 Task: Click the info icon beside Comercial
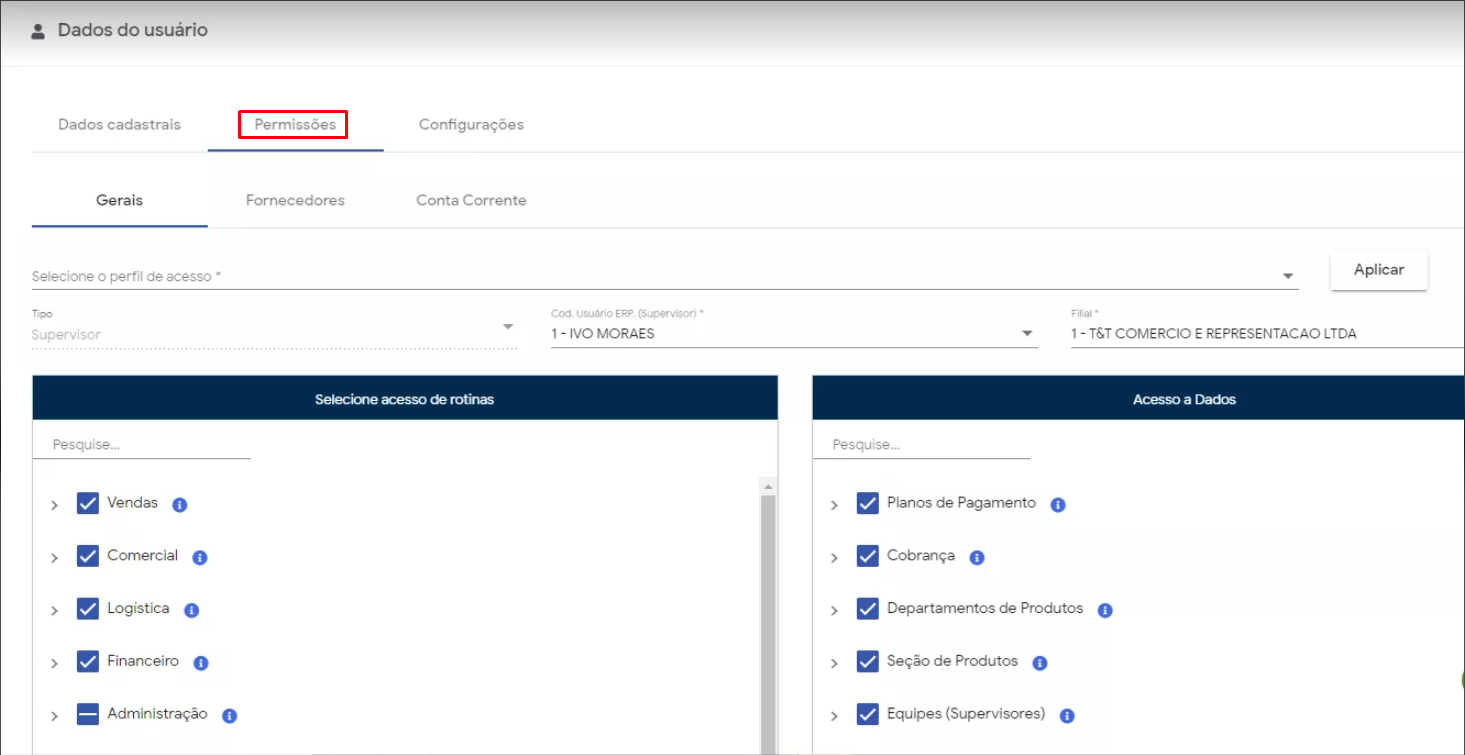[x=200, y=558]
